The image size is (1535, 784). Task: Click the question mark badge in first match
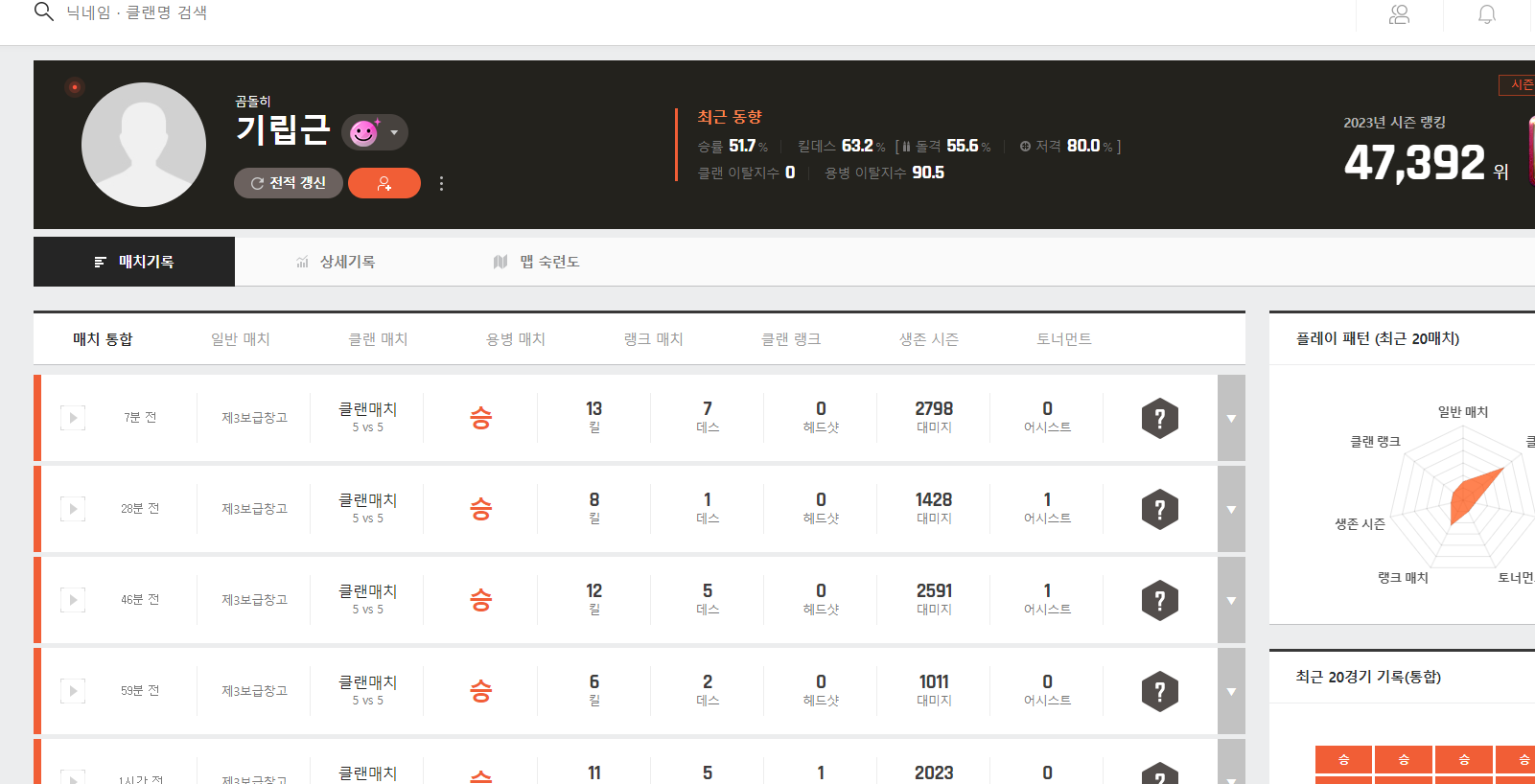tap(1159, 418)
